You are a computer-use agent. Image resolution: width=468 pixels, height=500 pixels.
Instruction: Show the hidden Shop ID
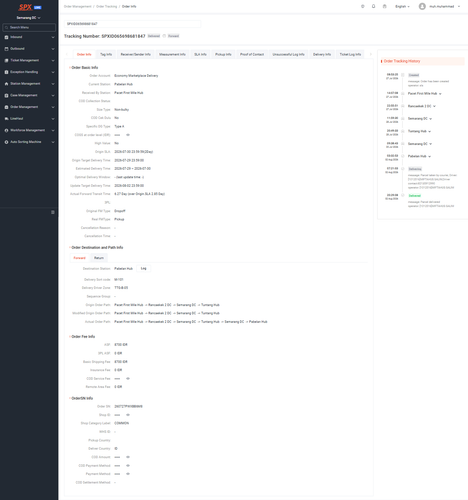pyautogui.click(x=128, y=415)
